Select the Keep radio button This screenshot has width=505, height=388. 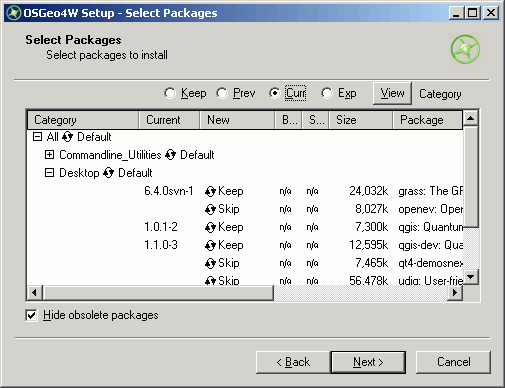coord(170,93)
